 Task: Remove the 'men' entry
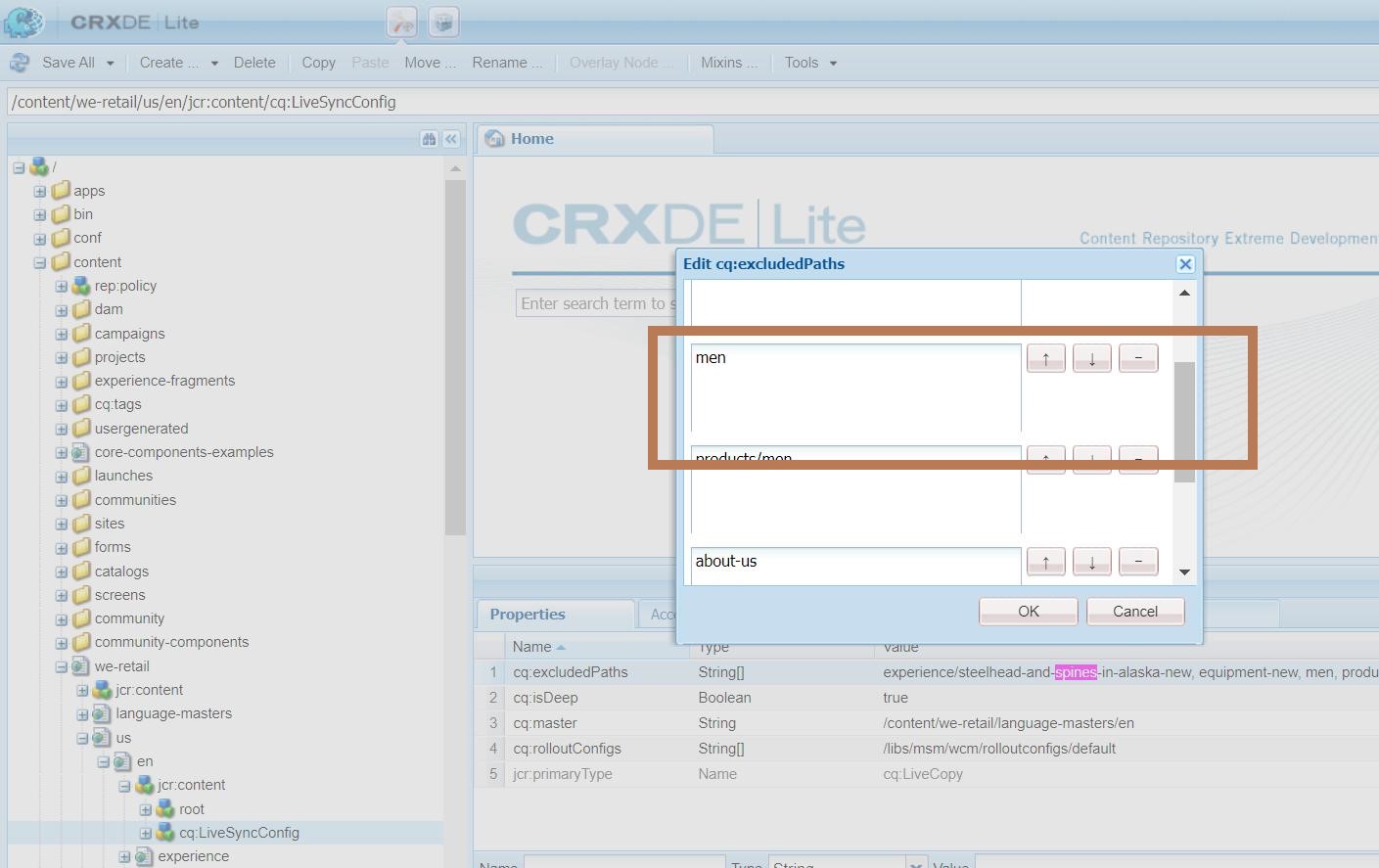tap(1138, 358)
